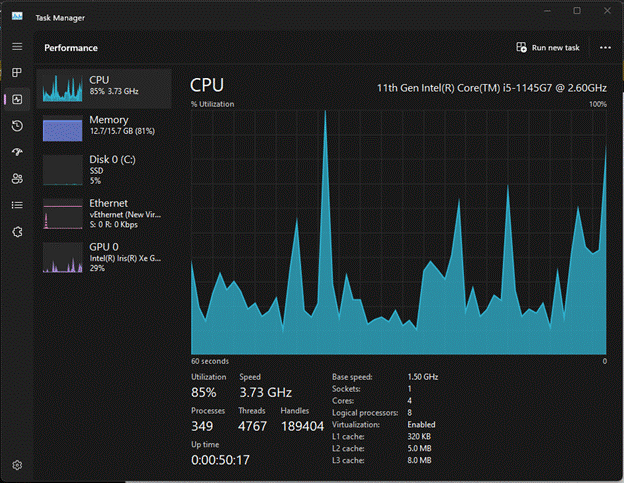Viewport: 624px width, 483px height.
Task: Open the Services page icon
Action: tap(17, 232)
